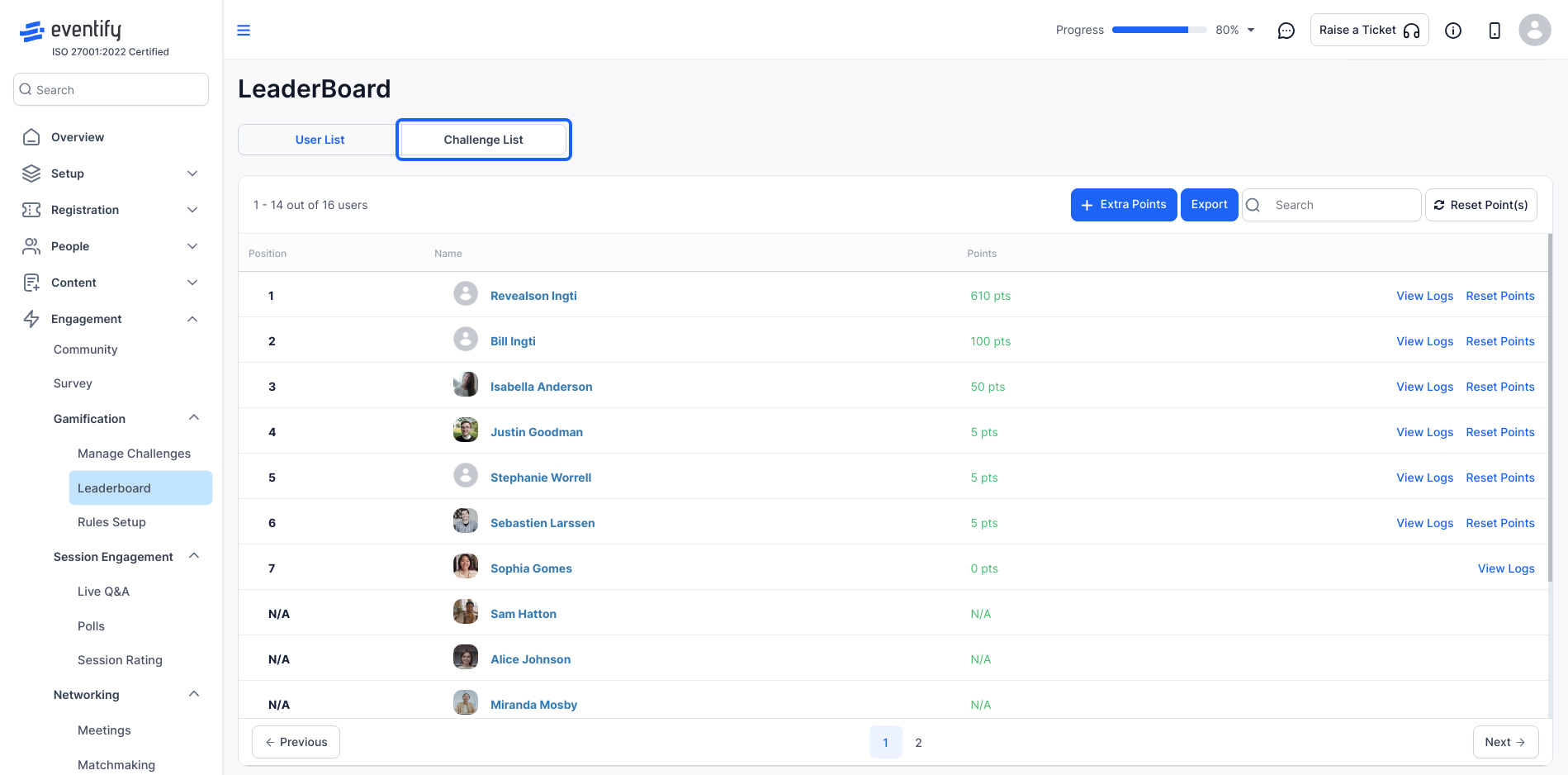View Logs for Revealson Ingti
This screenshot has width=1568, height=775.
point(1424,296)
